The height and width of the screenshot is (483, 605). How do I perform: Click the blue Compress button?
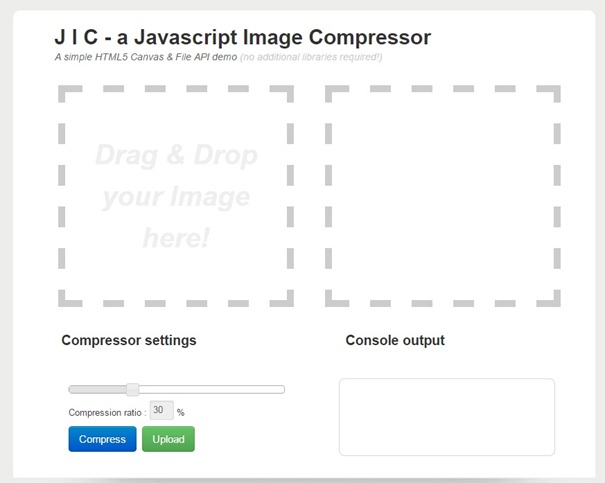[102, 439]
